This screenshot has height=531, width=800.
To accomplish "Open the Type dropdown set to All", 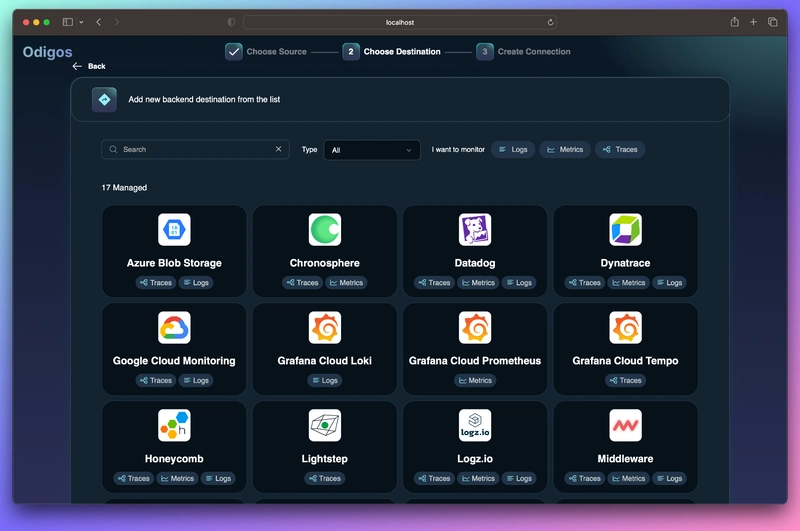I will pyautogui.click(x=372, y=150).
